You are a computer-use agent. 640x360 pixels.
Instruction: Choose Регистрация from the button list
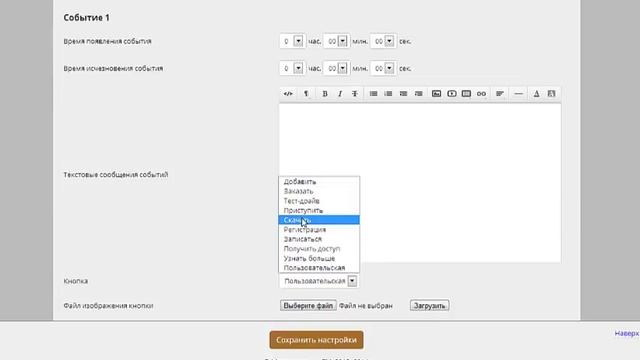319,229
